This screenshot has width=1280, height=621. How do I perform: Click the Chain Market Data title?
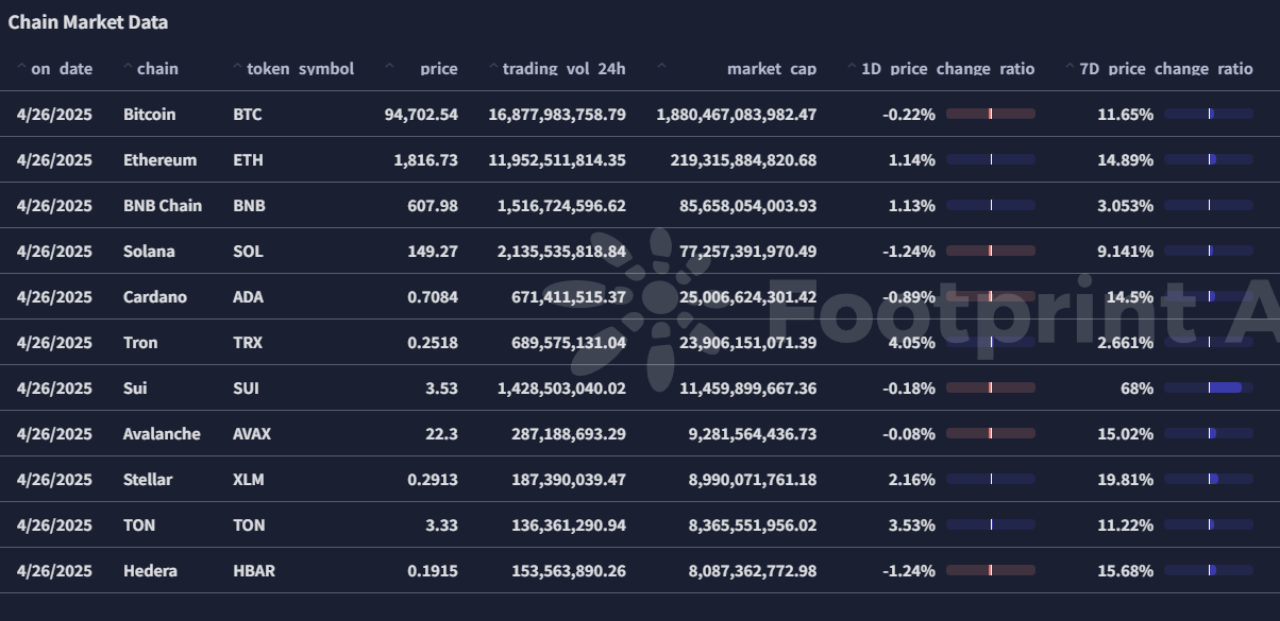tap(88, 22)
